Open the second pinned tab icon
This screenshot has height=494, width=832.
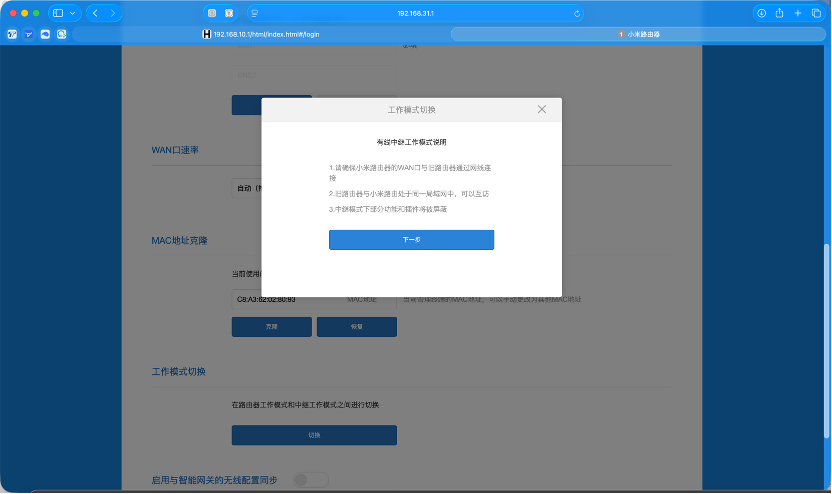coord(29,34)
